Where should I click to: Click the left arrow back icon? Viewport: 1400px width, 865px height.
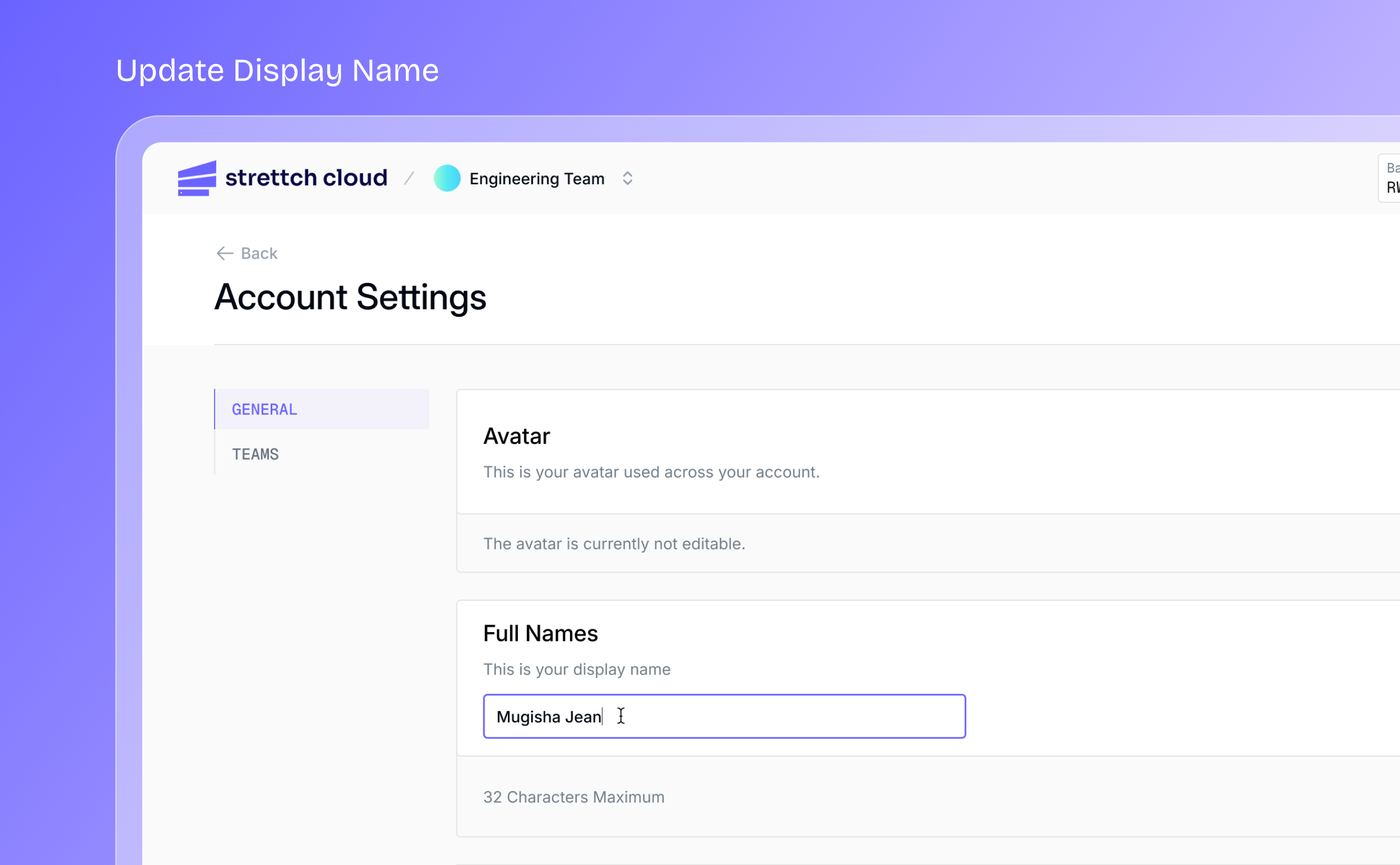[x=224, y=254]
